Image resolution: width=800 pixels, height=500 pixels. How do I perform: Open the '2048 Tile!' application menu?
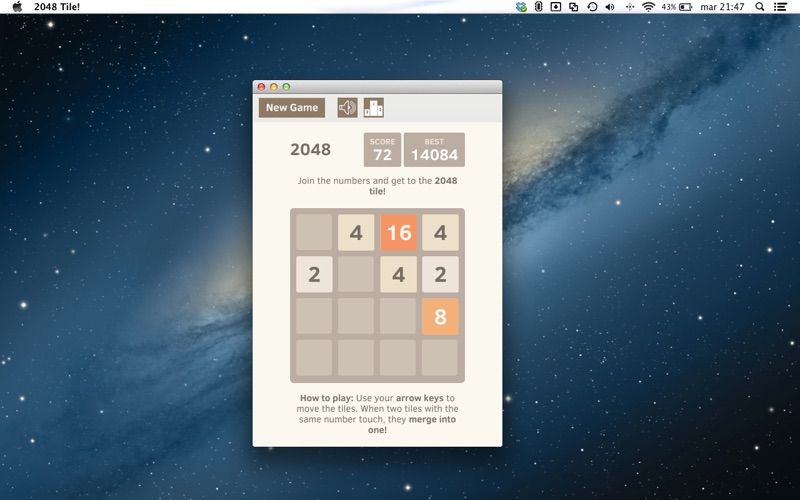(x=57, y=7)
